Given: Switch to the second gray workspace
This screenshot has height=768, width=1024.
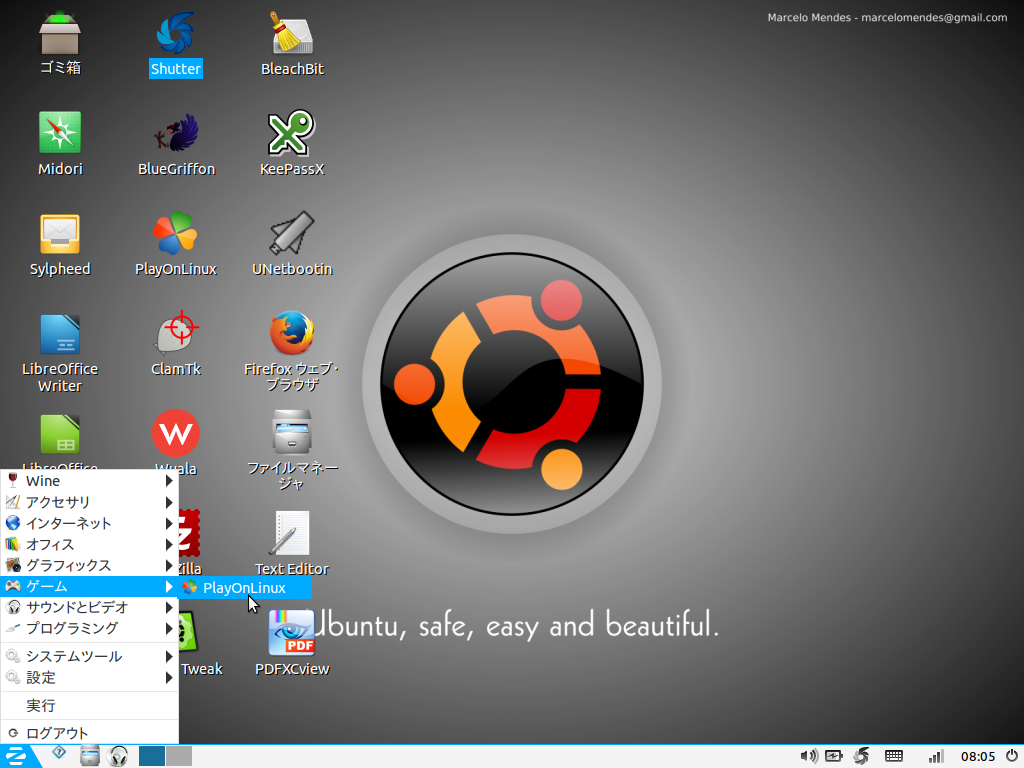Looking at the screenshot, I should pos(179,756).
